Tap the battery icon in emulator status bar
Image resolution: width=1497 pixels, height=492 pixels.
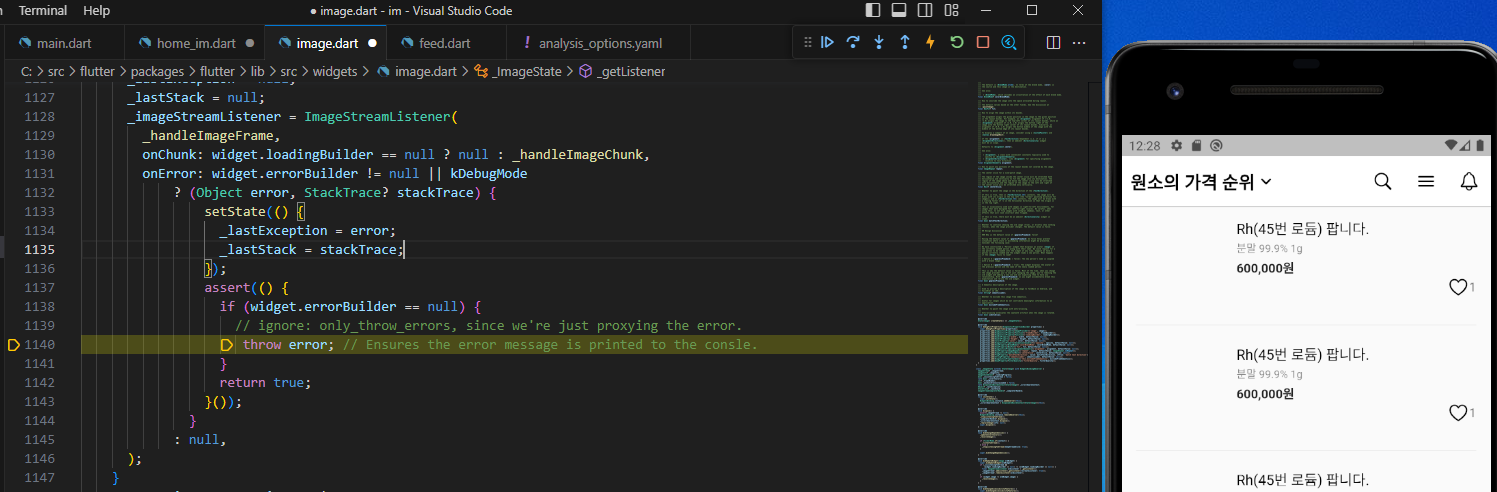[1478, 146]
